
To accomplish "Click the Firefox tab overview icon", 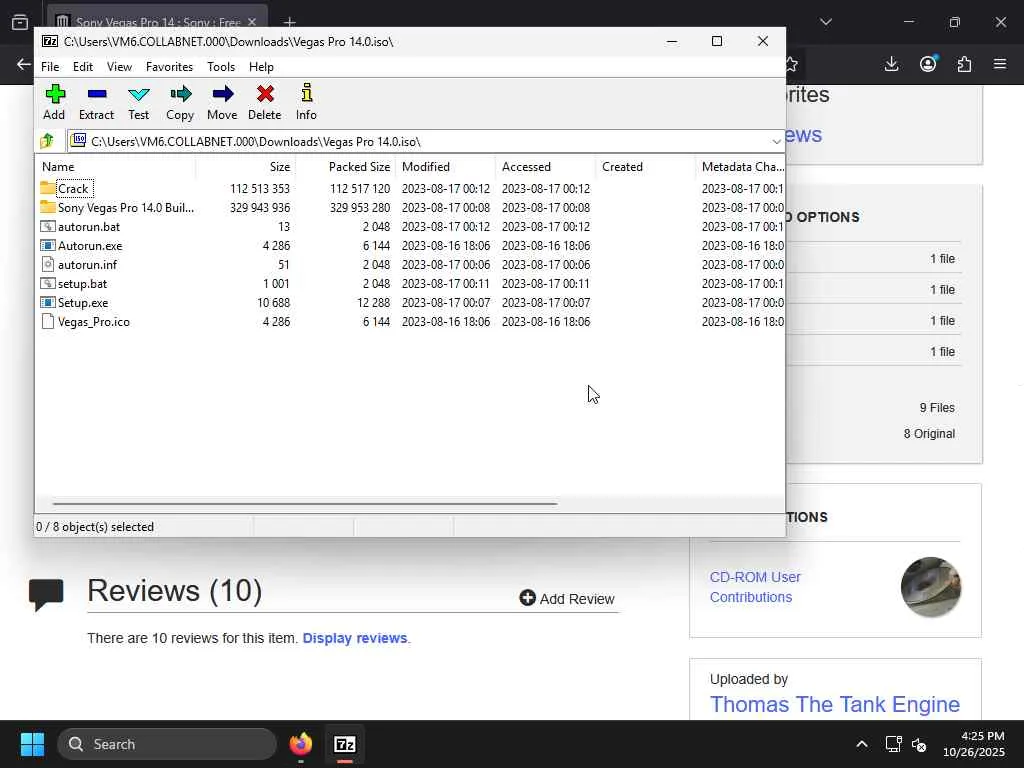I will point(20,22).
